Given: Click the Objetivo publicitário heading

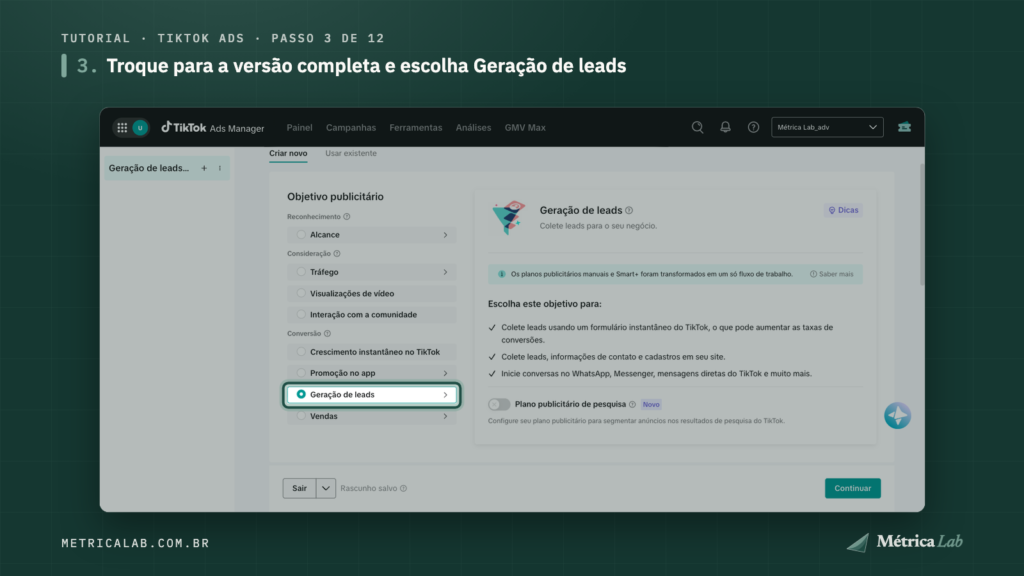Looking at the screenshot, I should pyautogui.click(x=335, y=197).
